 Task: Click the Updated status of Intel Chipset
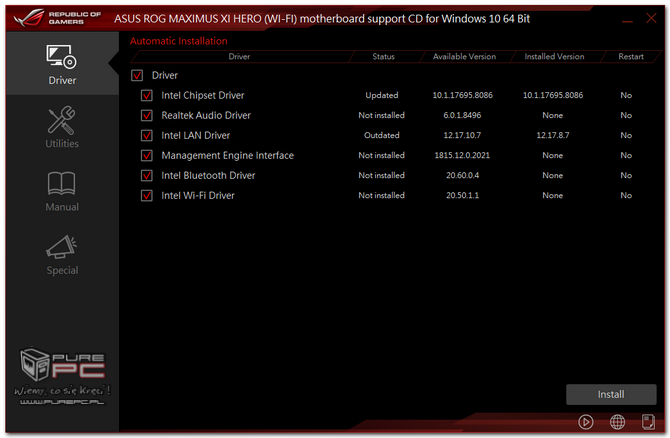[382, 95]
